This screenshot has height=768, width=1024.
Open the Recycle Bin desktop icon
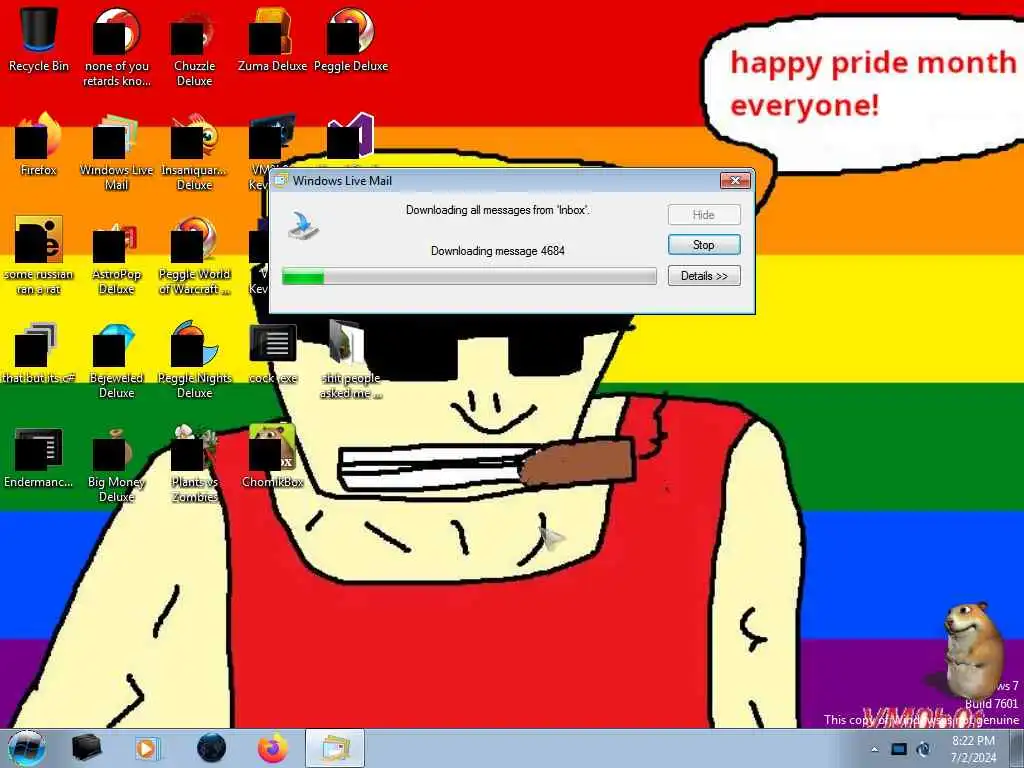pos(39,39)
